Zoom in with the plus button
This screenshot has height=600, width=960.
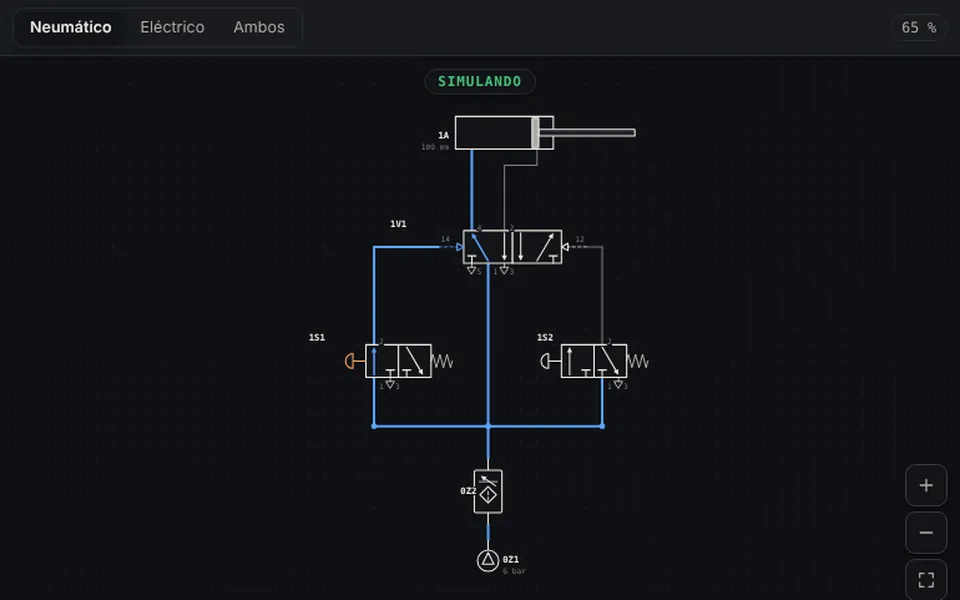click(926, 486)
